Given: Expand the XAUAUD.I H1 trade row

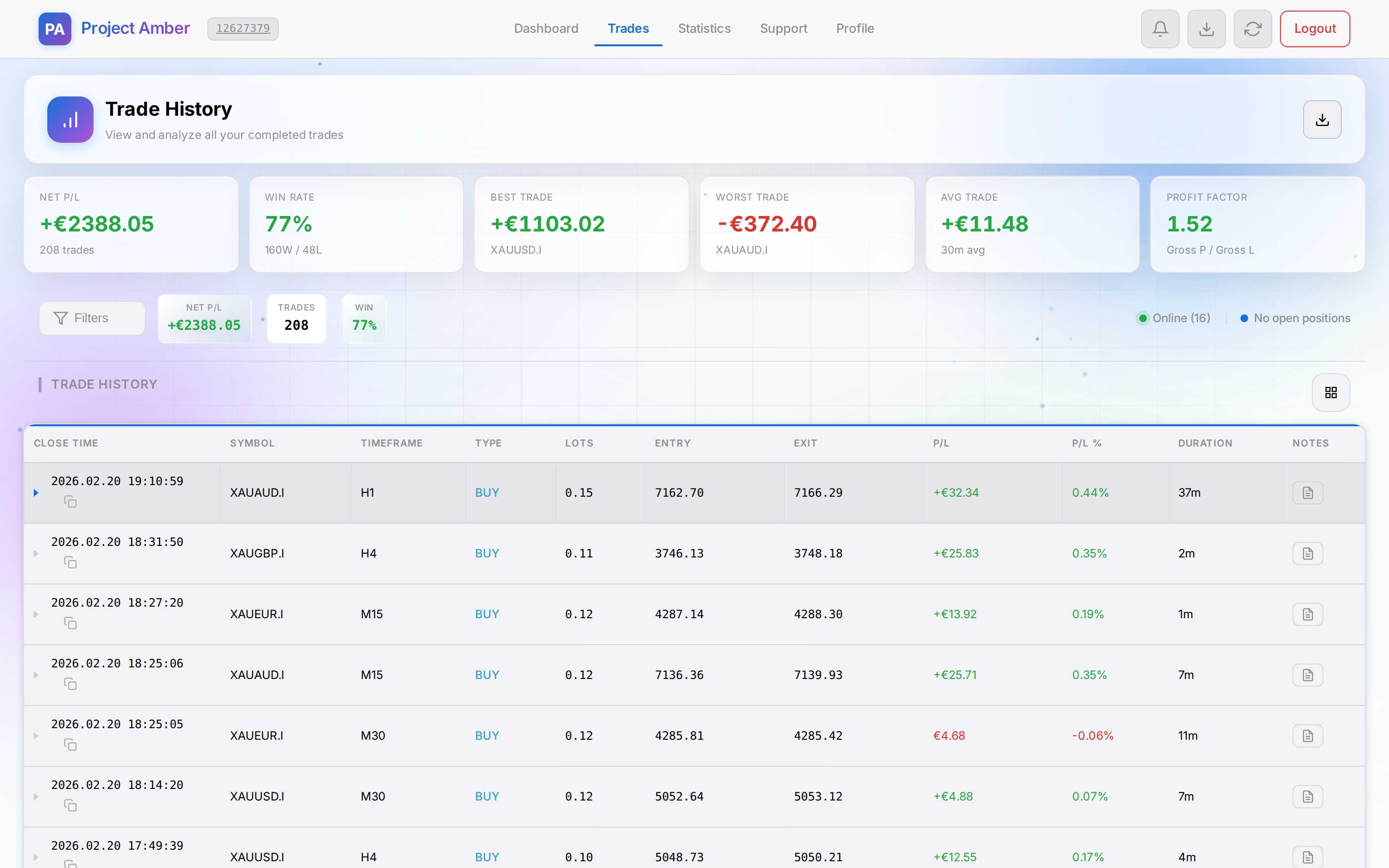Looking at the screenshot, I should (36, 492).
